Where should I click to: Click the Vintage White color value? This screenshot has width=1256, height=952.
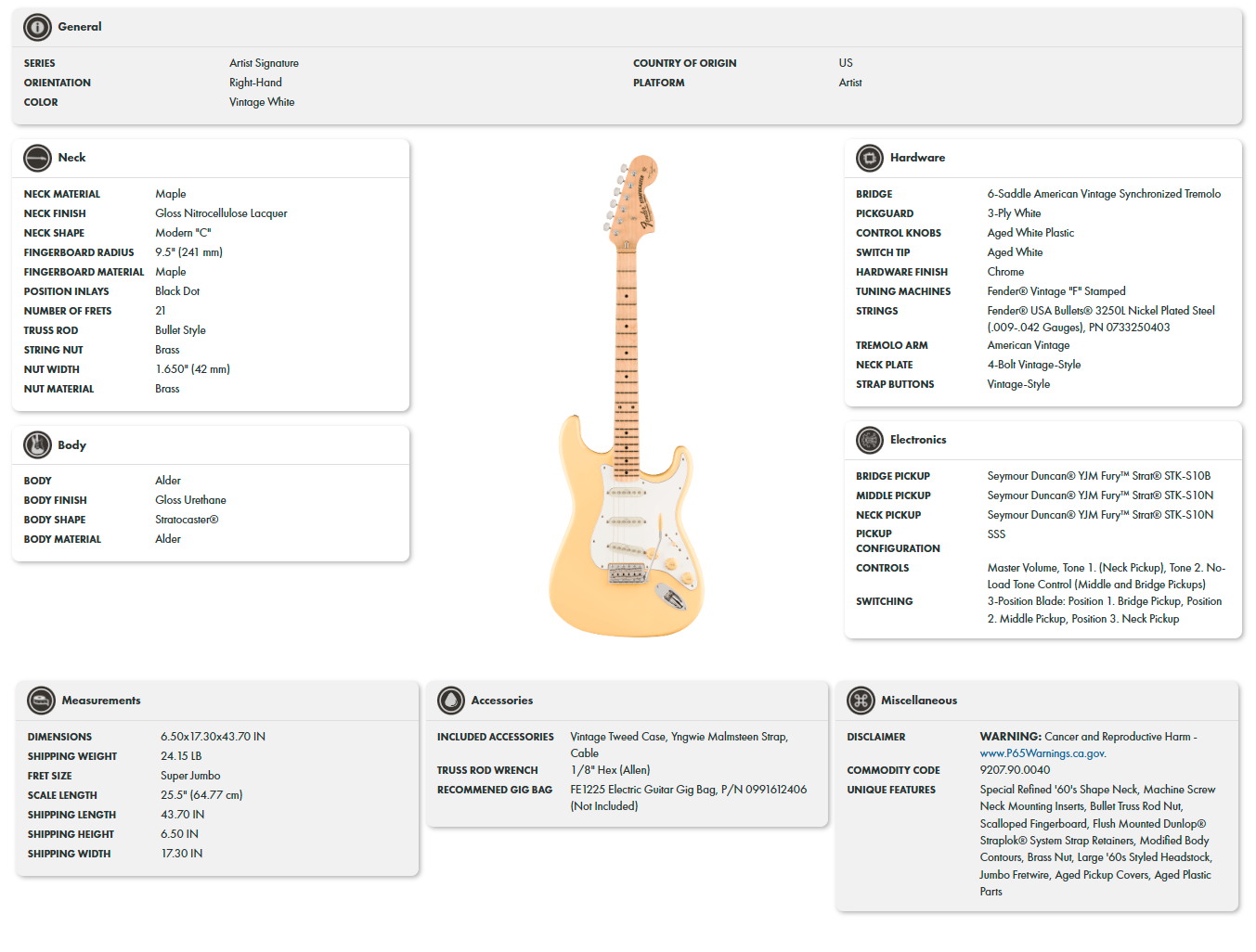click(x=262, y=102)
